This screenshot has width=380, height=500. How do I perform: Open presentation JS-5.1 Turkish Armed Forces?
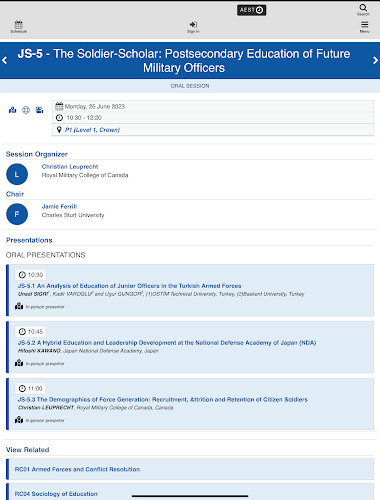point(129,286)
